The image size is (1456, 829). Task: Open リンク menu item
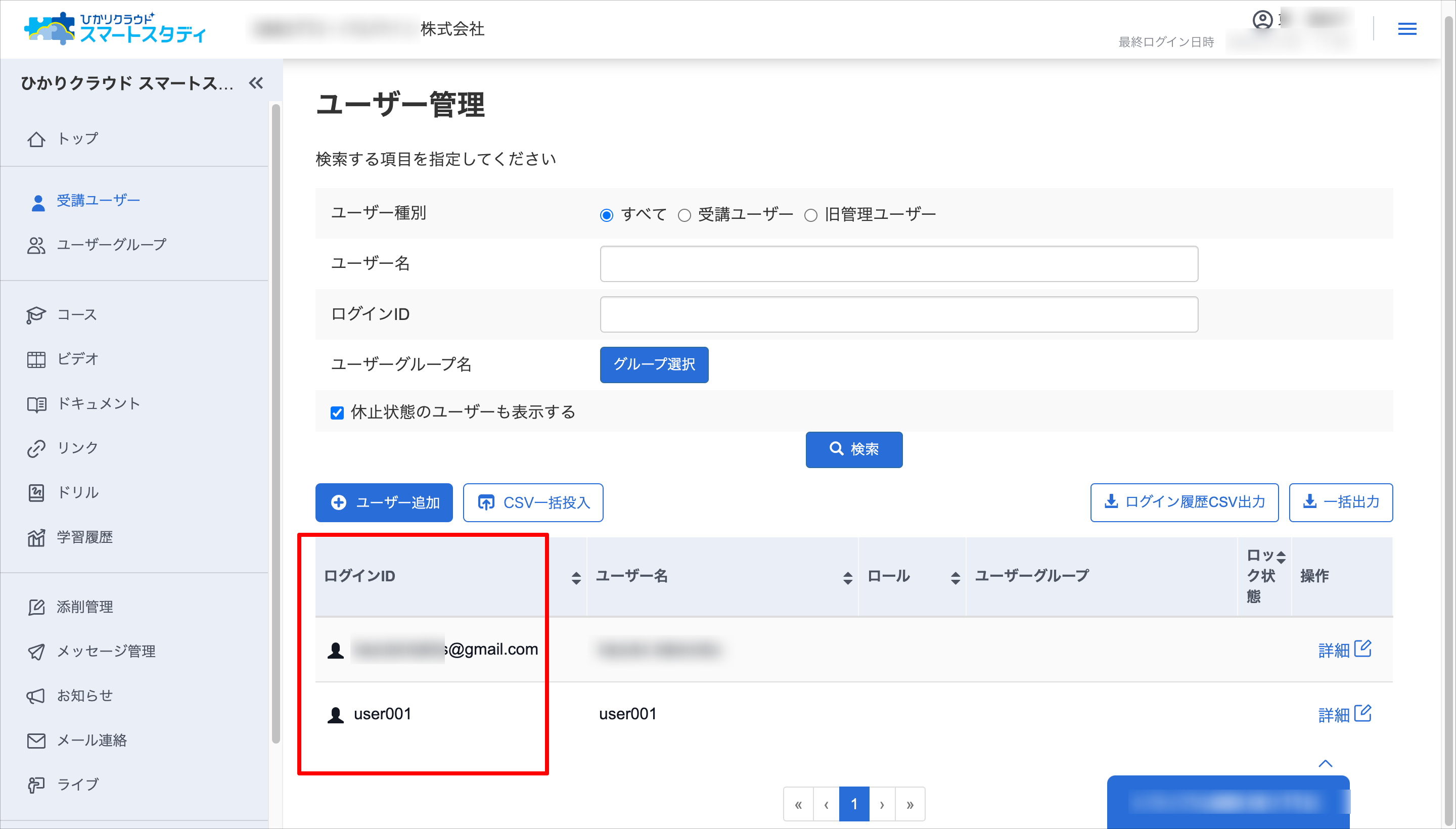pyautogui.click(x=77, y=448)
